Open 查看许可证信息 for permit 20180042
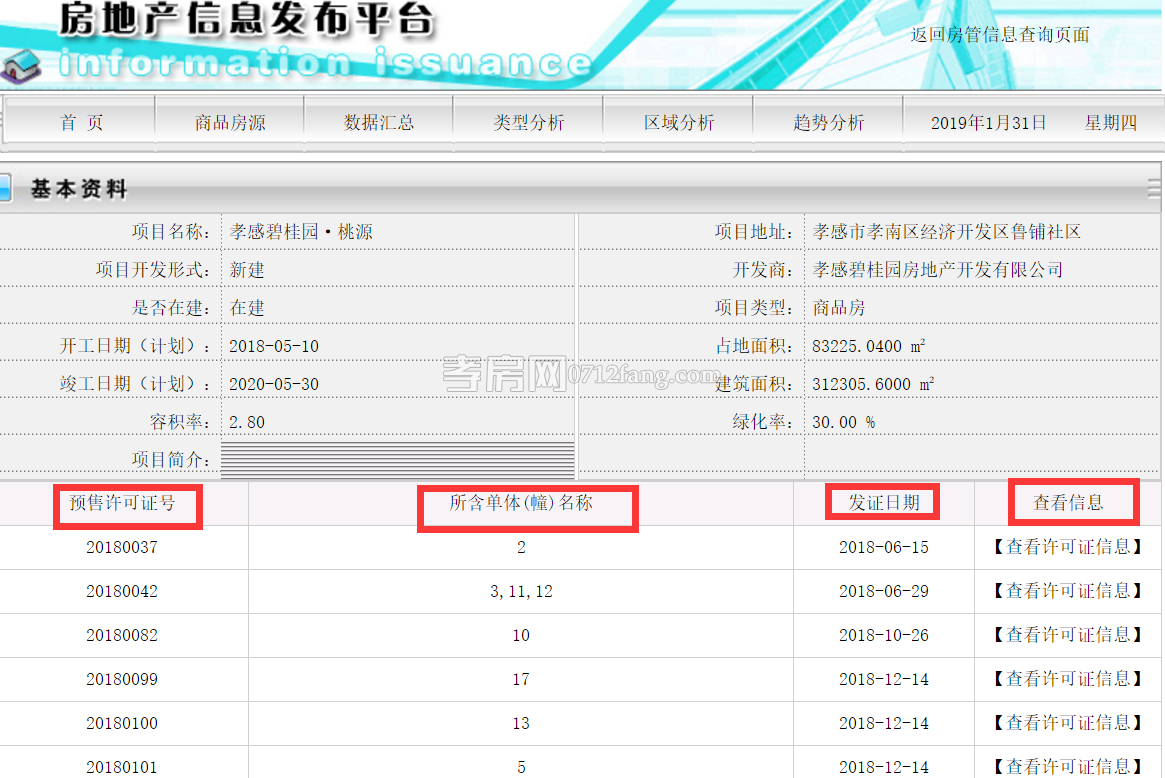This screenshot has width=1165, height=778. [1067, 591]
